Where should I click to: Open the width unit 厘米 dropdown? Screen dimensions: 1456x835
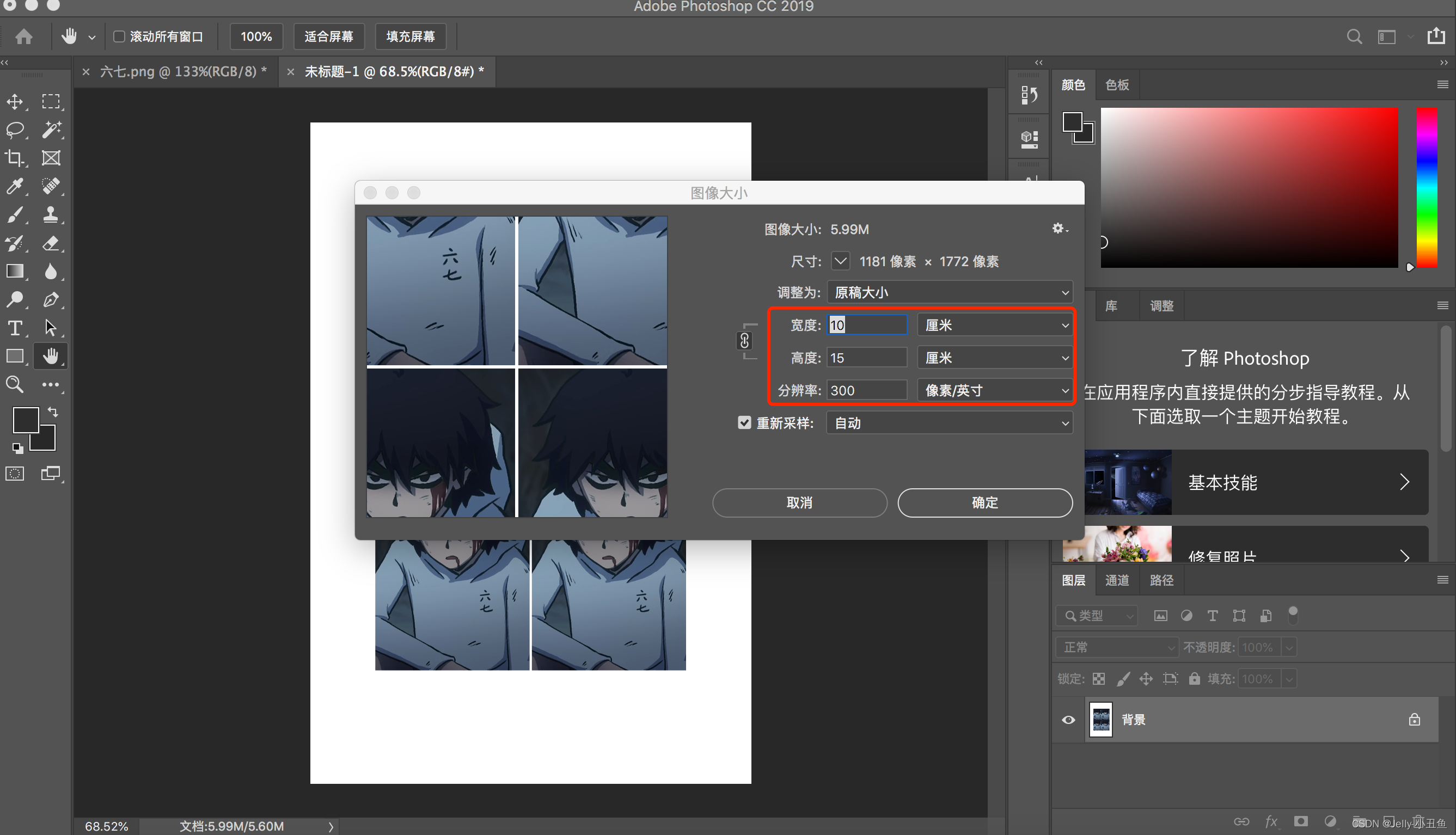coord(995,325)
